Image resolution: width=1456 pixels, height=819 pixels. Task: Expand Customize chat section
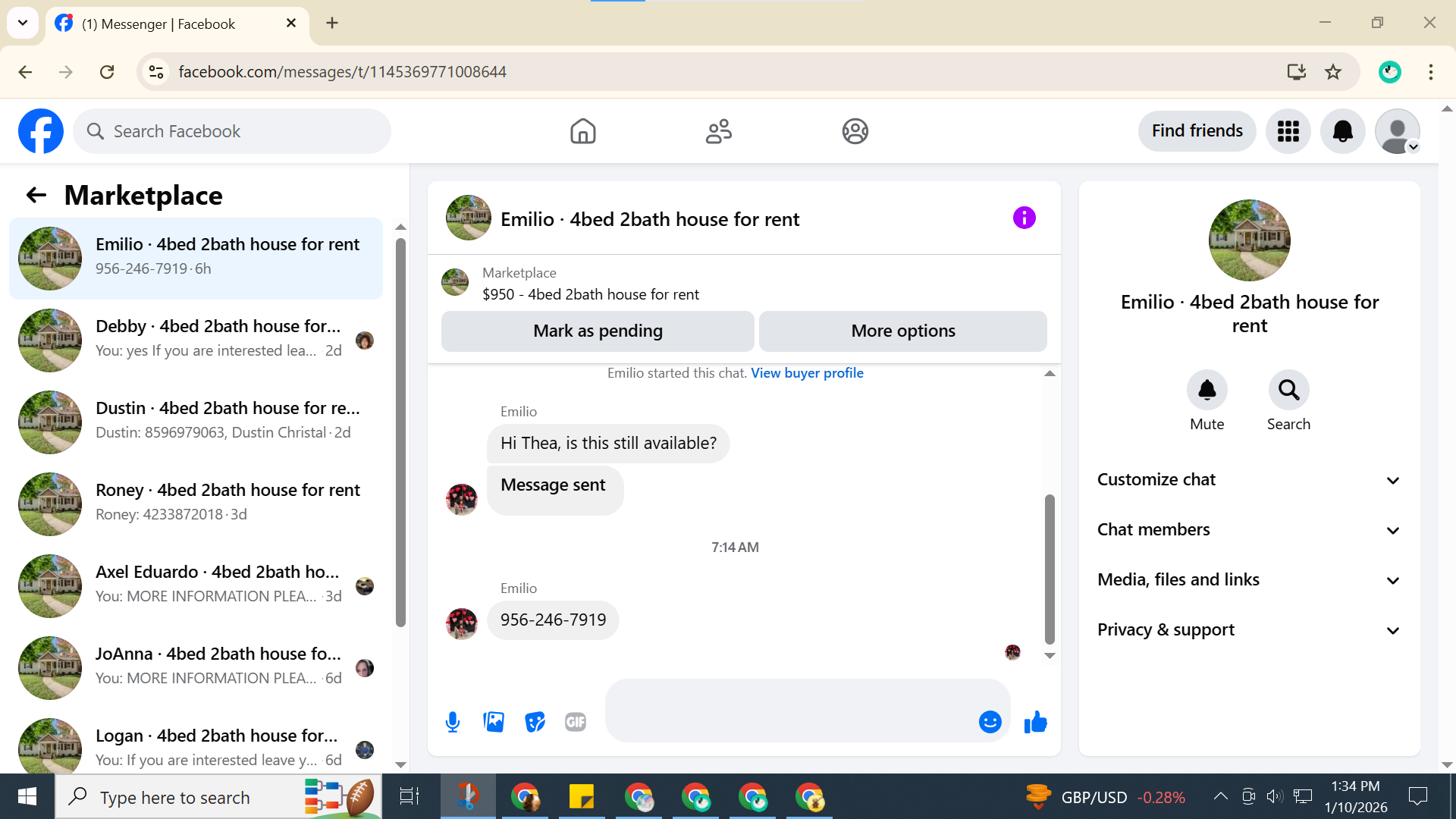coord(1248,480)
